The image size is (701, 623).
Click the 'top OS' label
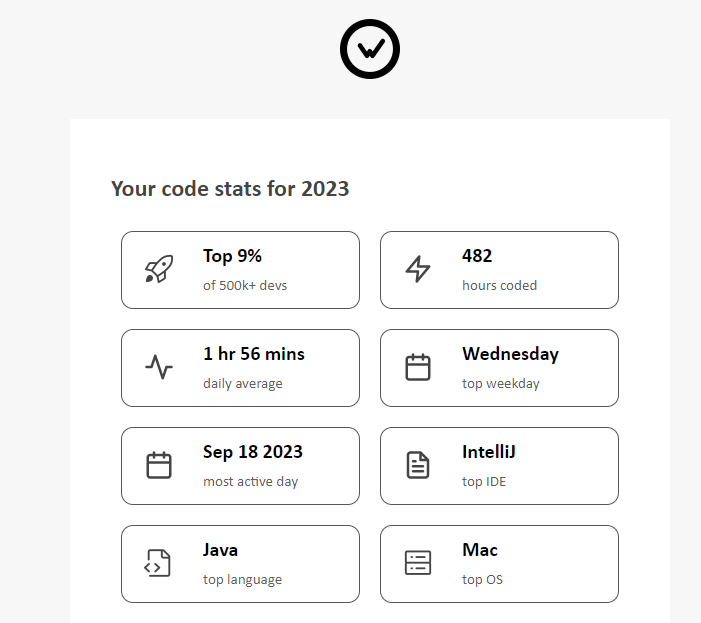point(482,579)
